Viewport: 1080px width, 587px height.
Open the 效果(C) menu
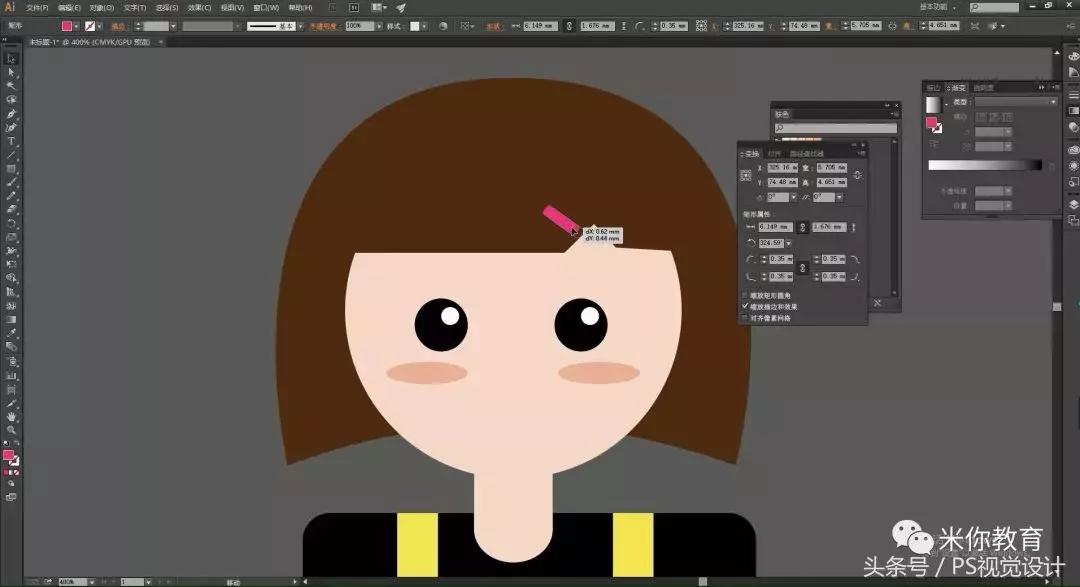pyautogui.click(x=199, y=7)
